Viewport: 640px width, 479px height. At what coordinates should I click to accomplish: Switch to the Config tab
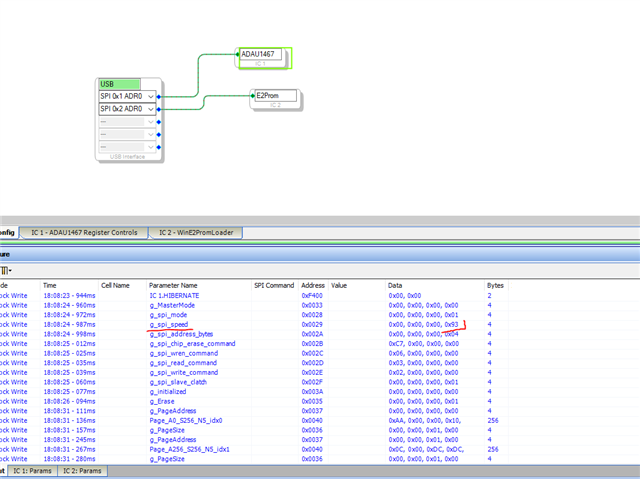pos(8,233)
